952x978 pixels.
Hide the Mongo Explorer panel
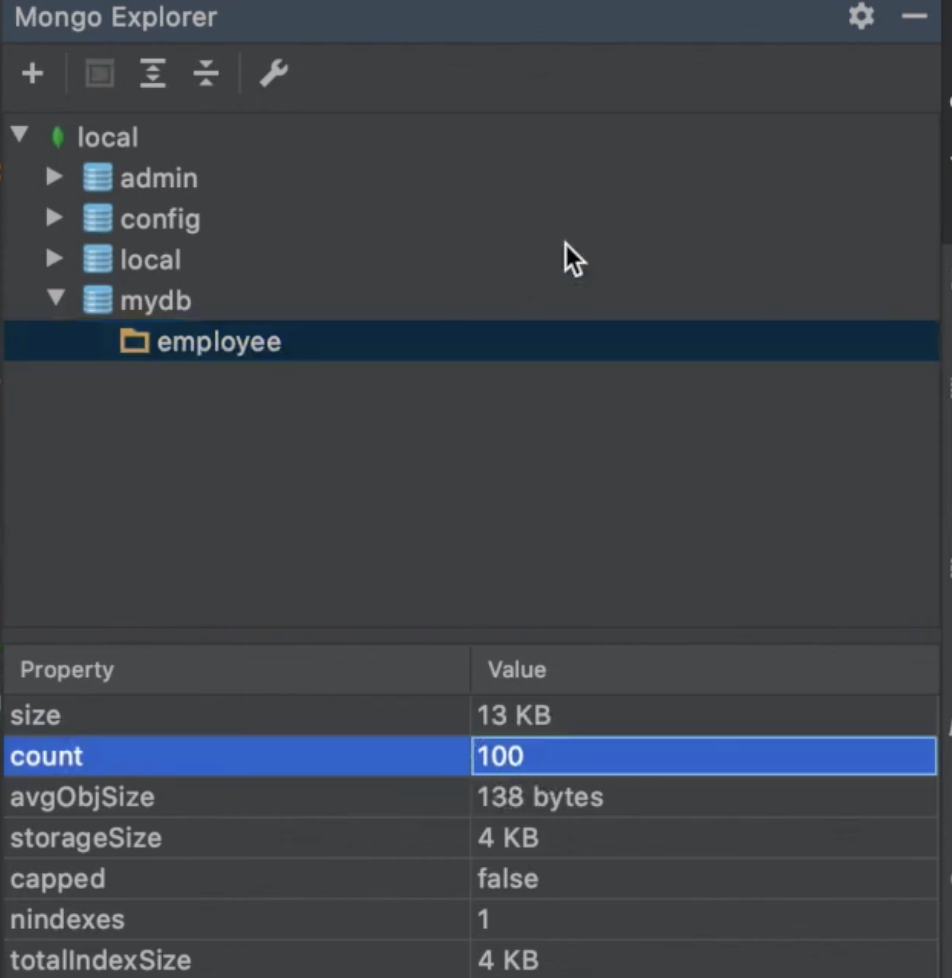(914, 17)
